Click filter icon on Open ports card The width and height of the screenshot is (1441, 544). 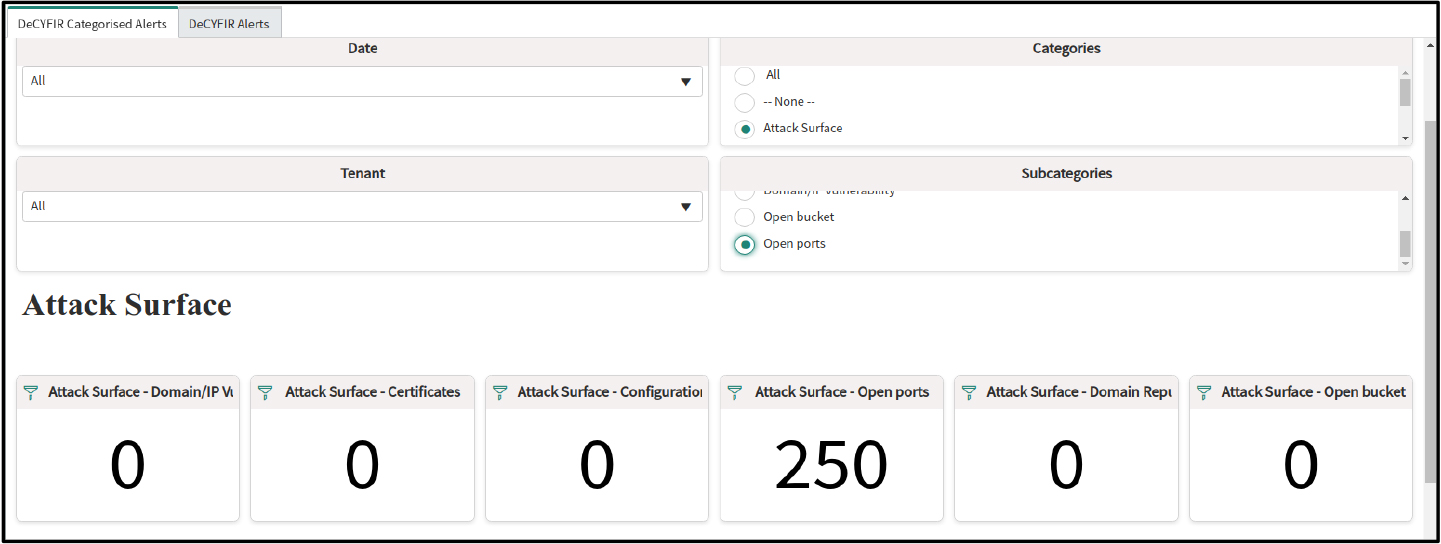[736, 392]
